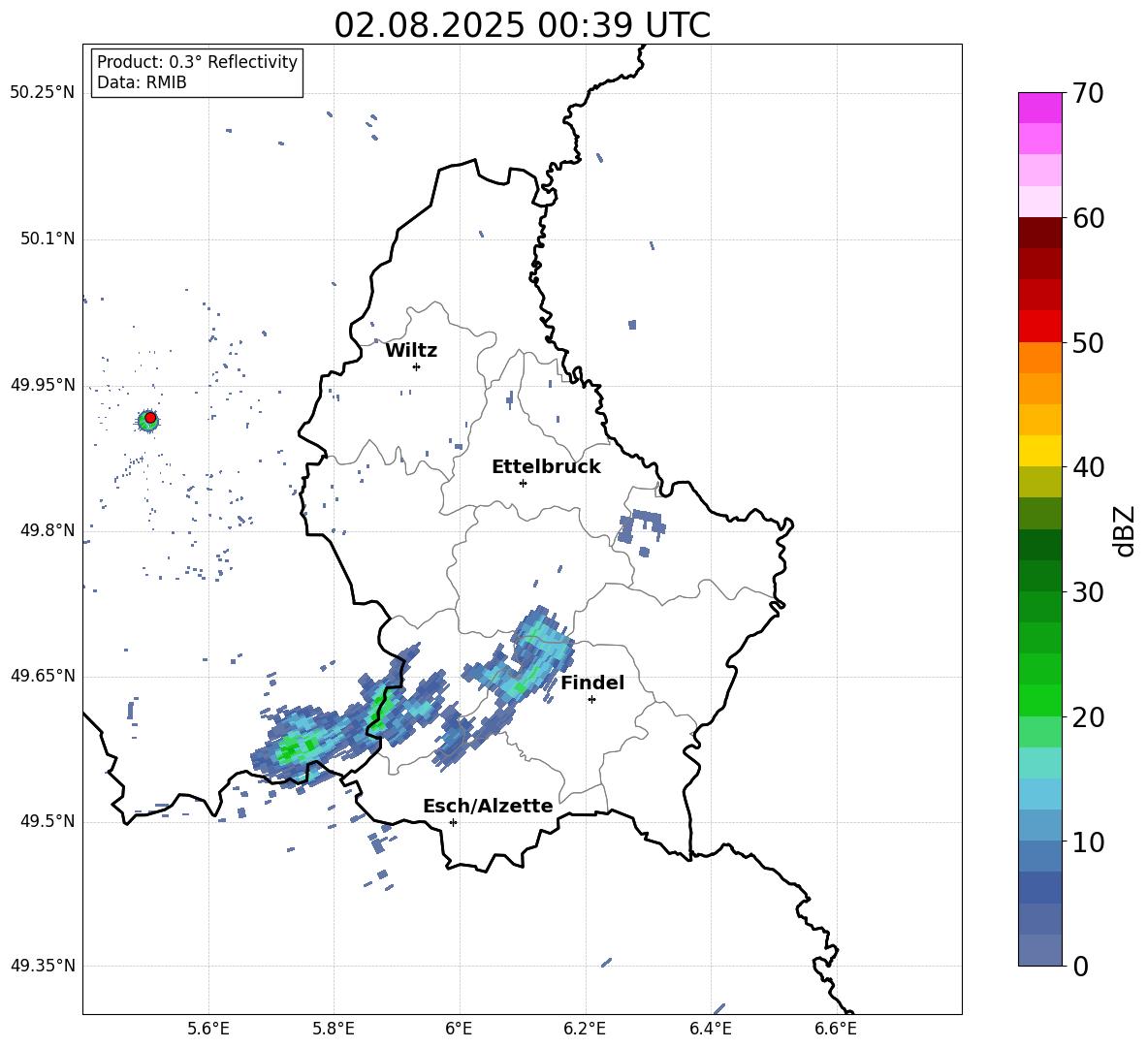Click the 40 colorbar tick label
This screenshot has height=1048, width=1148.
click(1088, 467)
